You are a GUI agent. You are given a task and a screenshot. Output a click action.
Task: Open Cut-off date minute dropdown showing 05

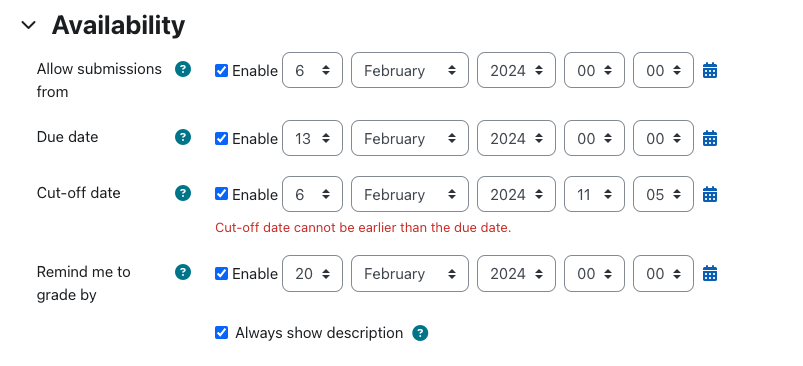[663, 194]
